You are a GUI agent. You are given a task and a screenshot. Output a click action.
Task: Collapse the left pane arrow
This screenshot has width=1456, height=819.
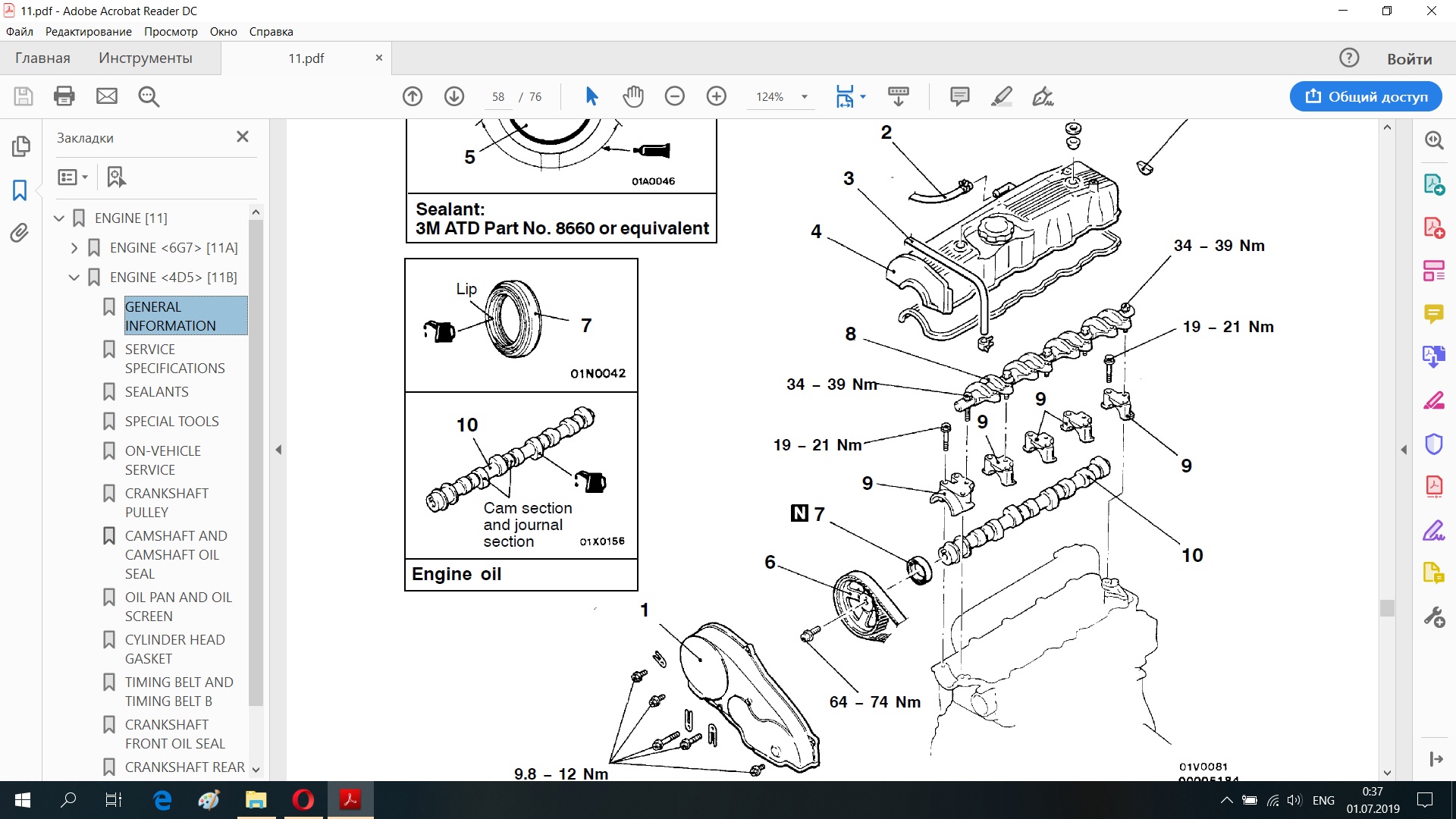point(278,450)
